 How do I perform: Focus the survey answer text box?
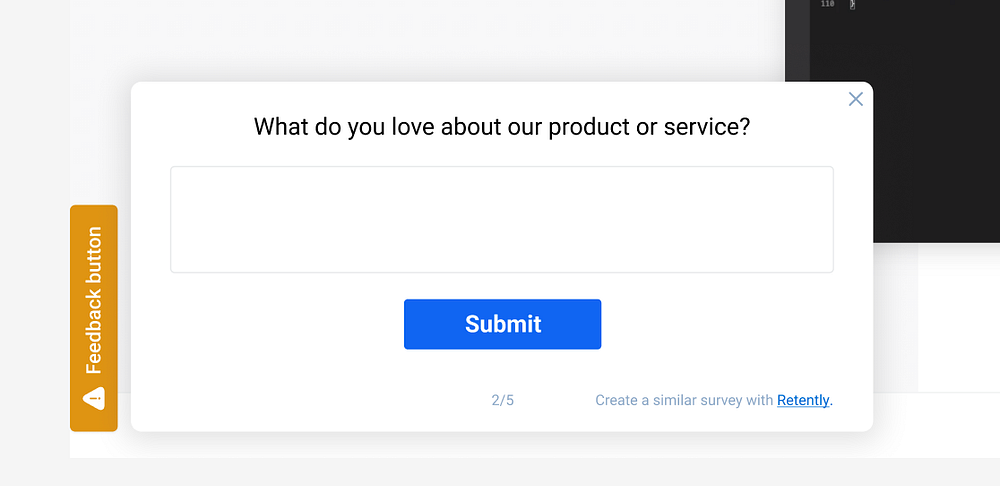click(x=501, y=219)
